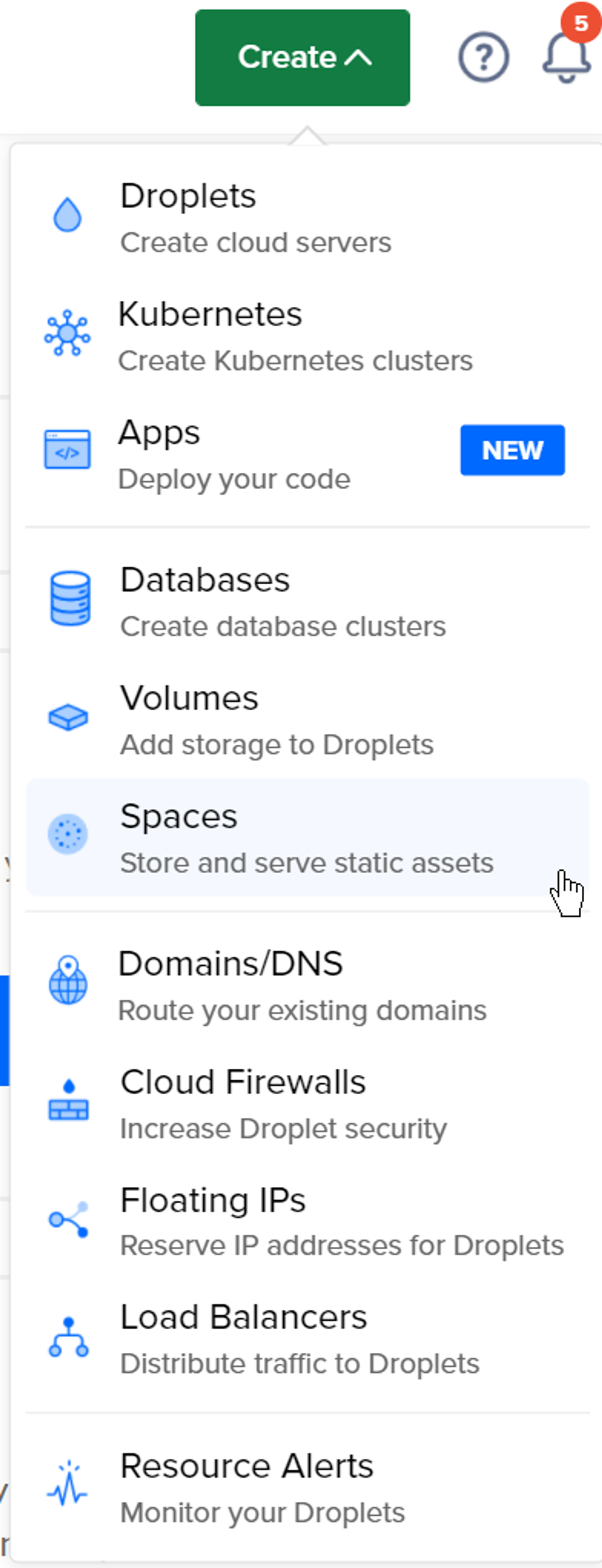602x1568 pixels.
Task: Click the 'Create cloud servers' description
Action: click(x=255, y=242)
